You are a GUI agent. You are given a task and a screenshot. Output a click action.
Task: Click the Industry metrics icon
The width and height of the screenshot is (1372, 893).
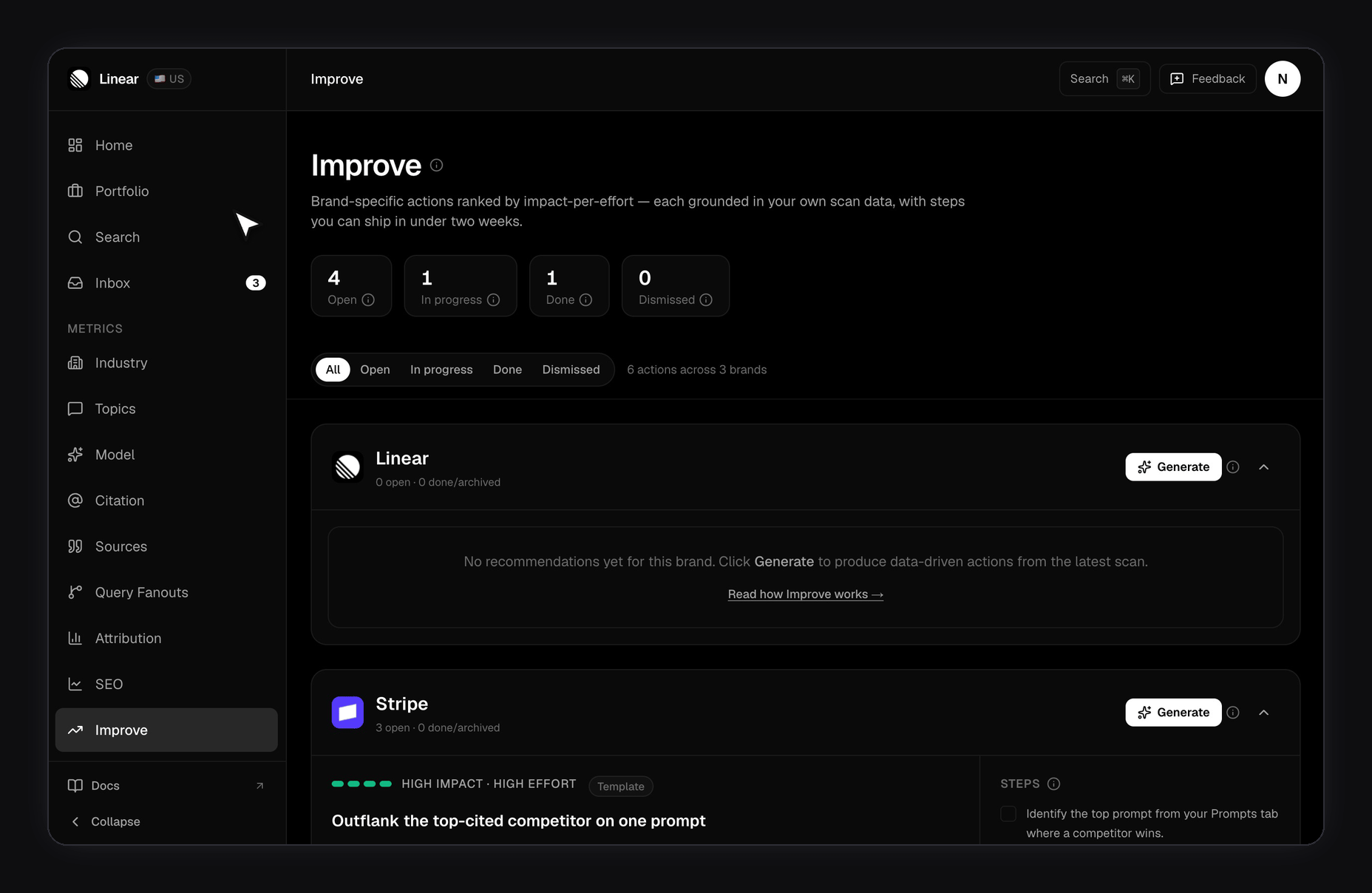(75, 363)
